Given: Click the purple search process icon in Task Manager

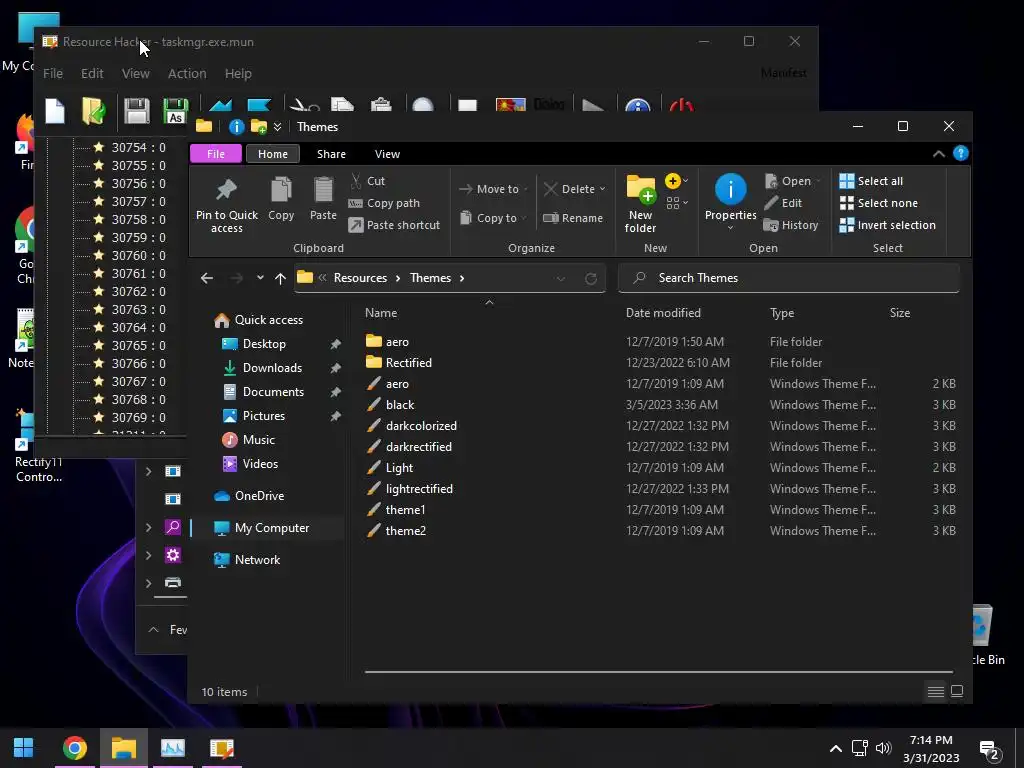Looking at the screenshot, I should pyautogui.click(x=172, y=527).
